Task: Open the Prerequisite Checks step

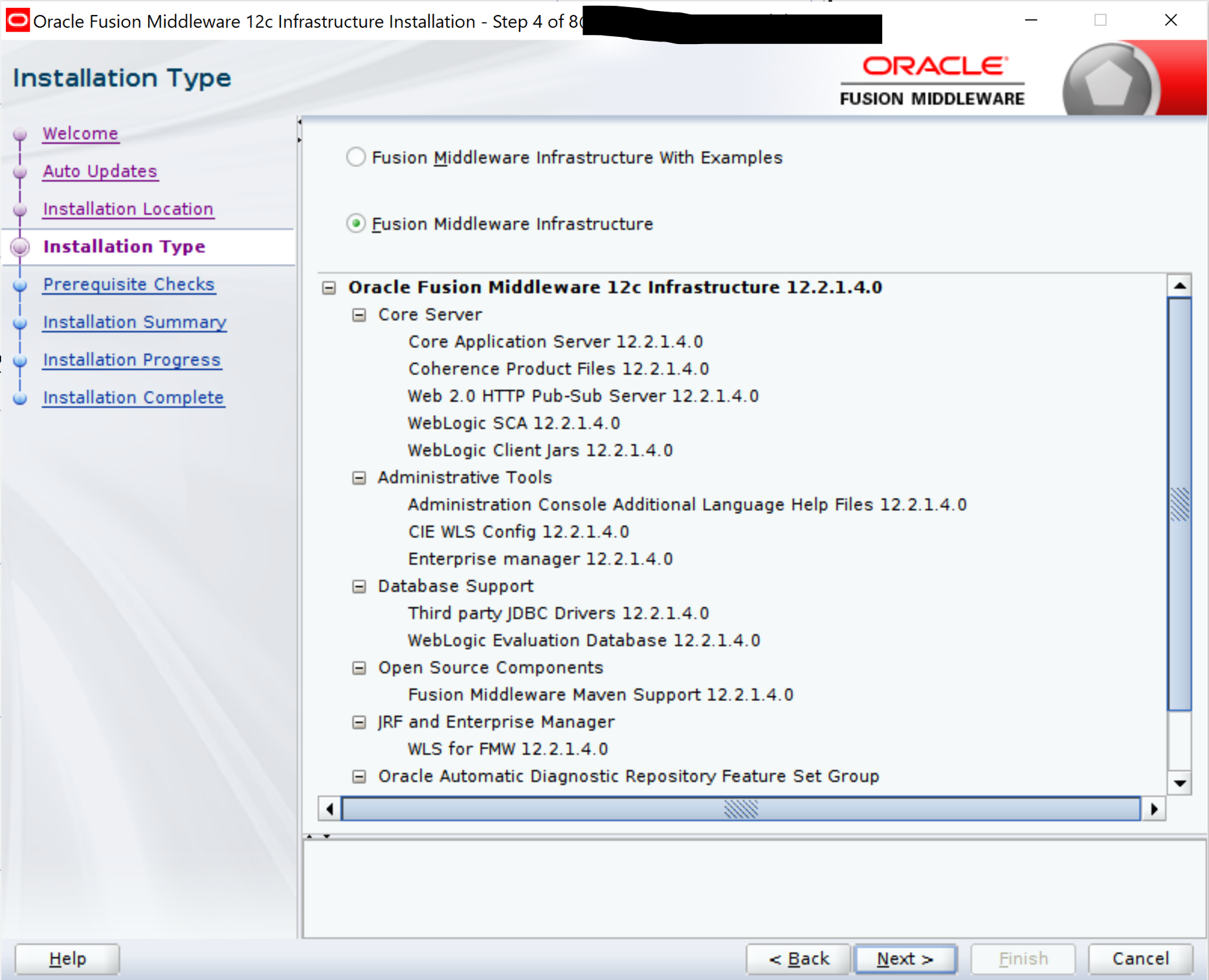Action: pos(128,284)
